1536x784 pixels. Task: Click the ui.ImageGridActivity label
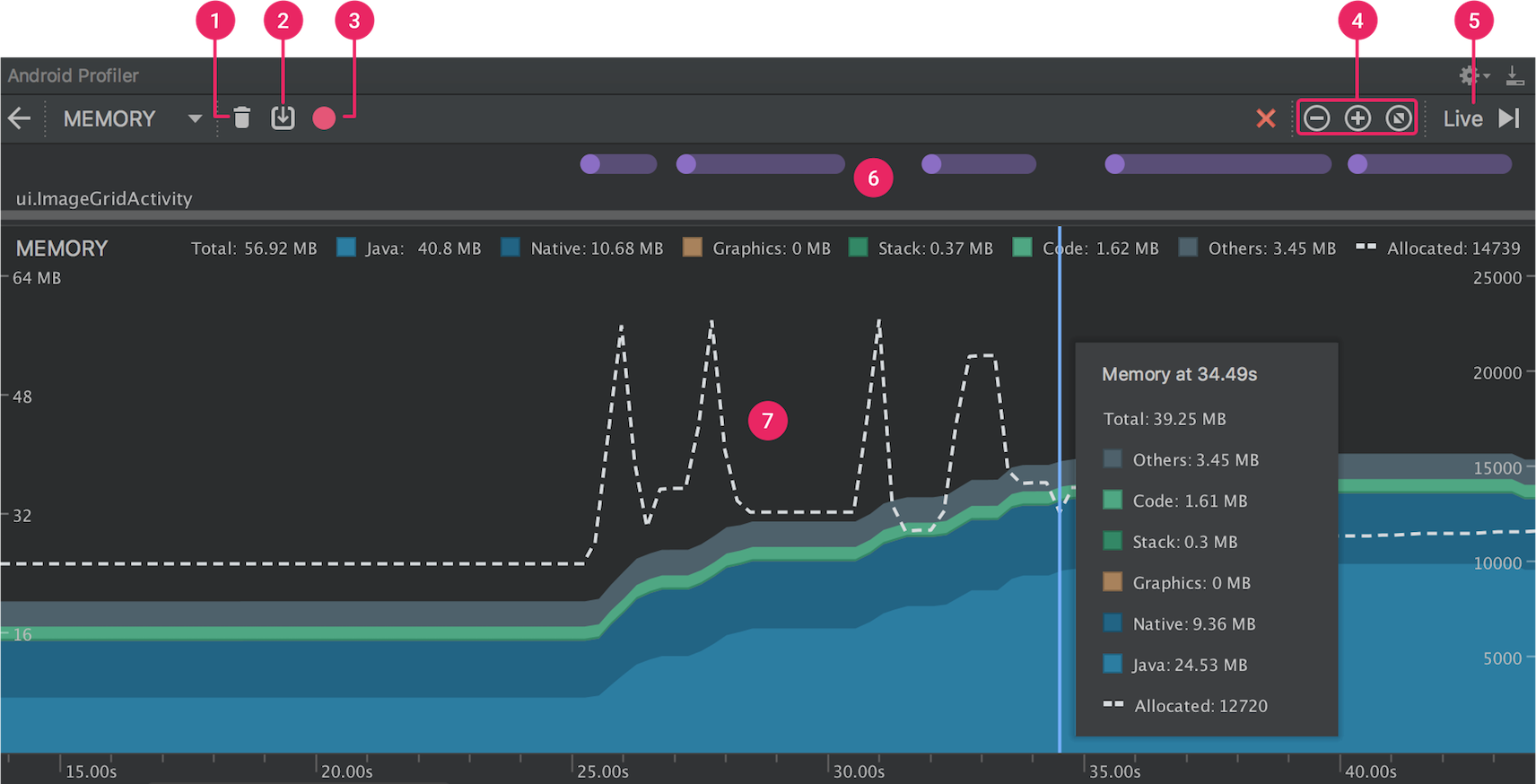[x=104, y=199]
